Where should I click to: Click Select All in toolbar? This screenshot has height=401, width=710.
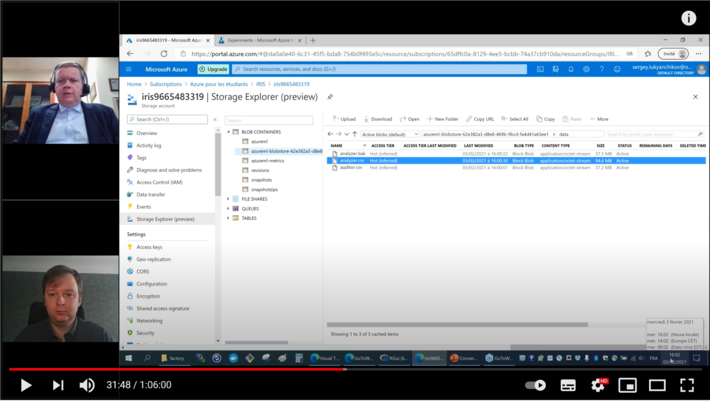coord(515,119)
